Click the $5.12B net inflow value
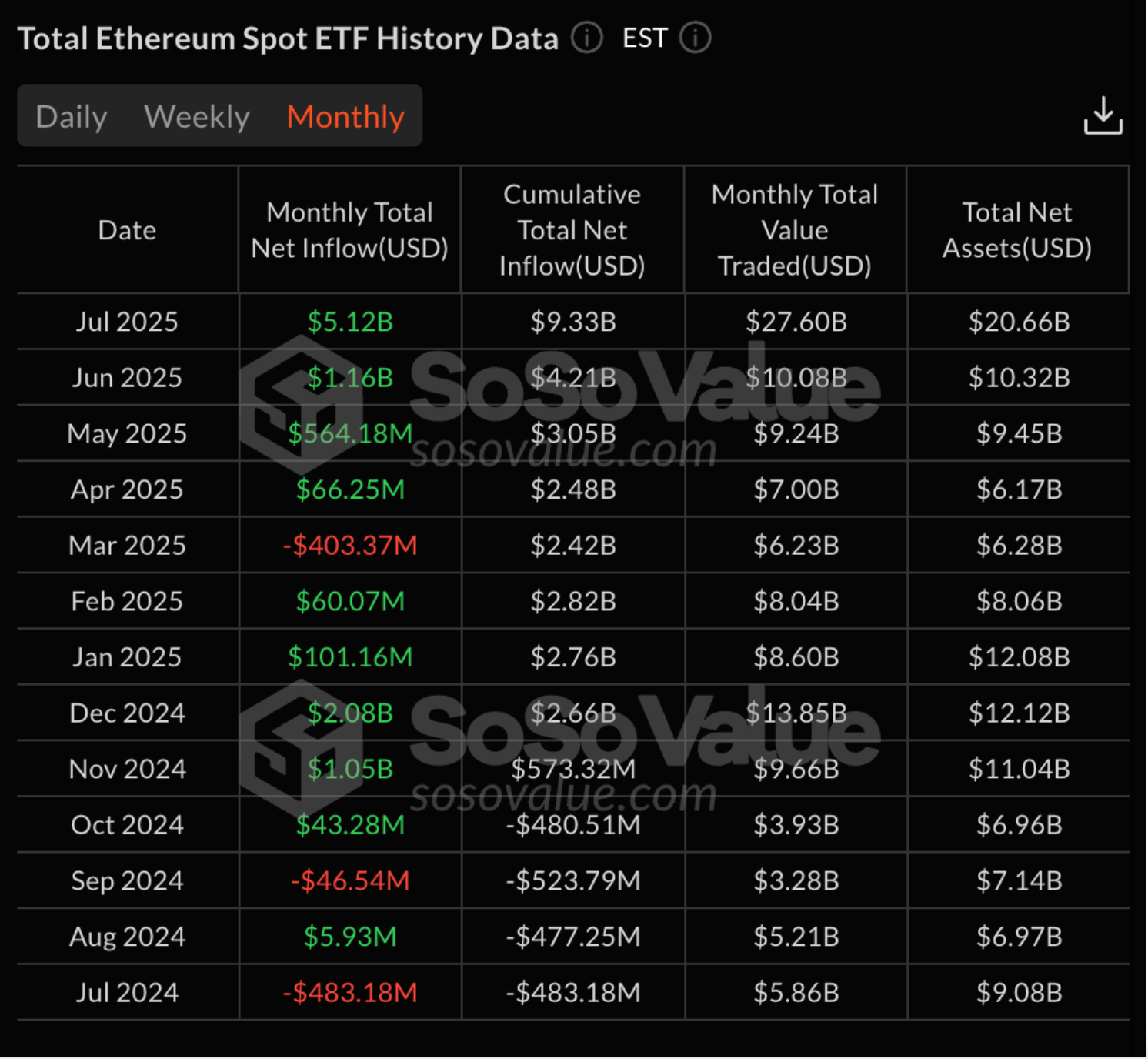Viewport: 1148px width, 1059px height. (x=350, y=322)
